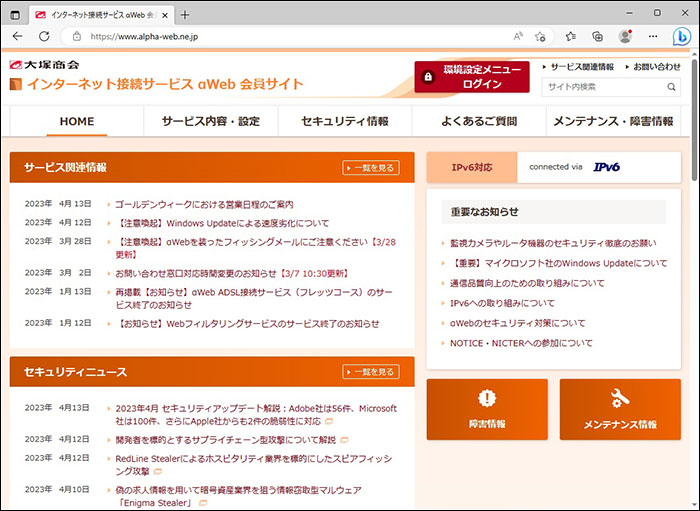Open the Settings and more ellipsis
Viewport: 700px width, 511px height.
click(x=653, y=37)
